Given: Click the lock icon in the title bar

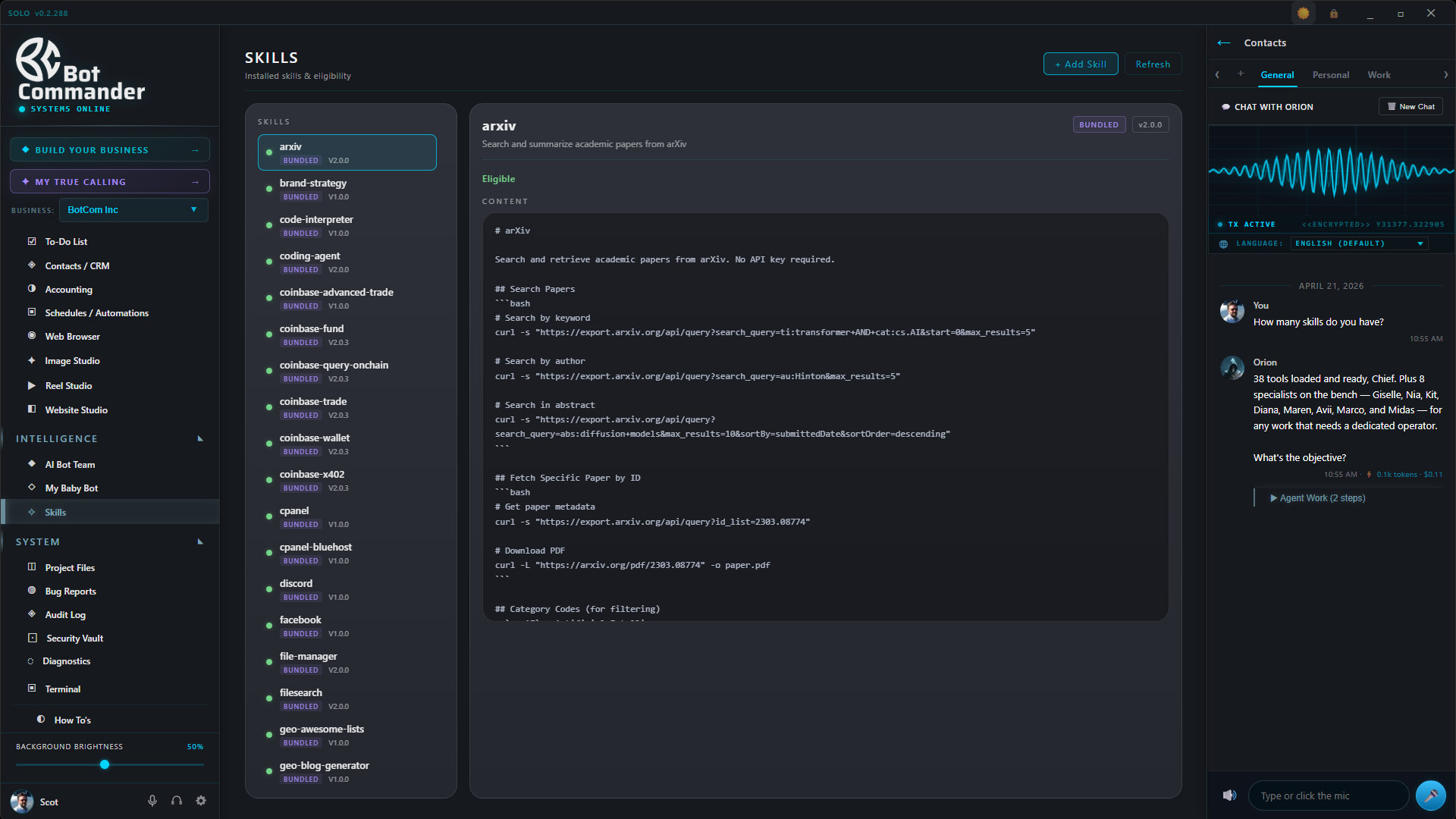Looking at the screenshot, I should point(1334,14).
